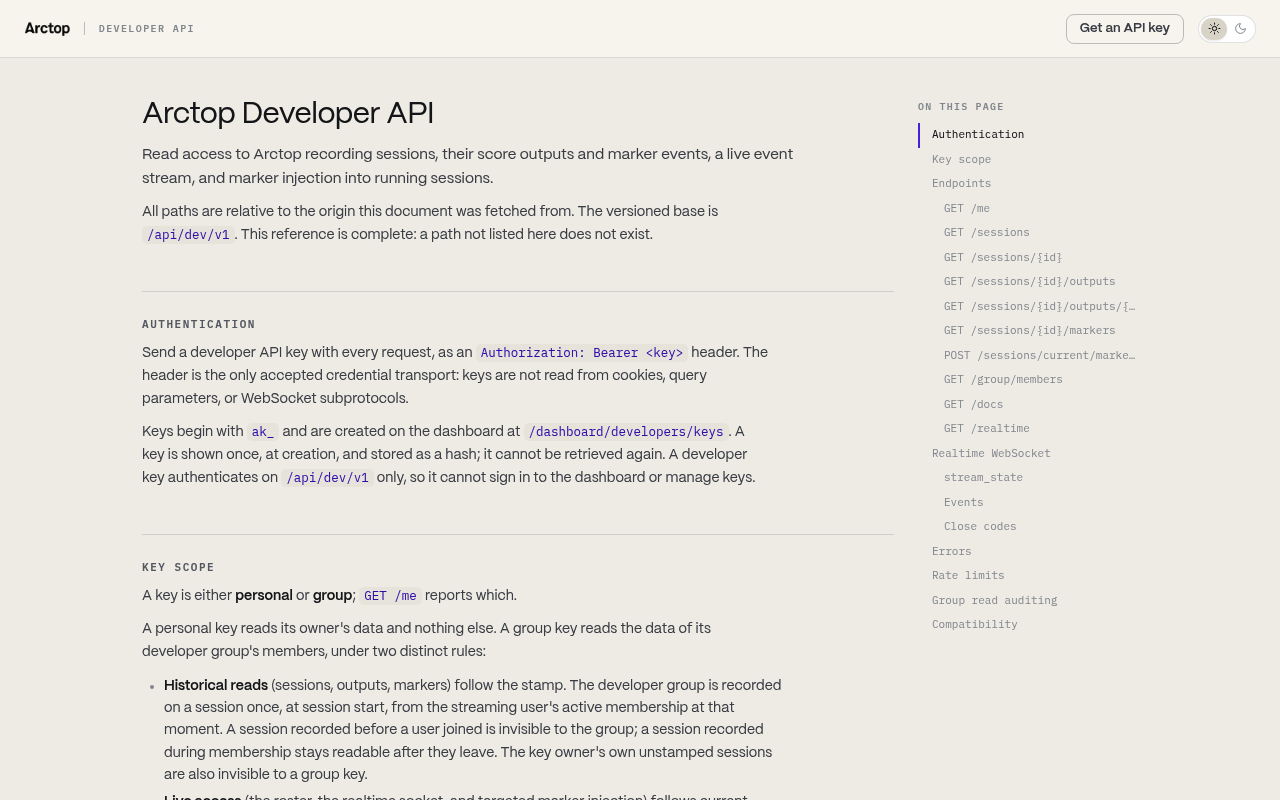Click the AUTHENTICATION section heading

(x=199, y=324)
